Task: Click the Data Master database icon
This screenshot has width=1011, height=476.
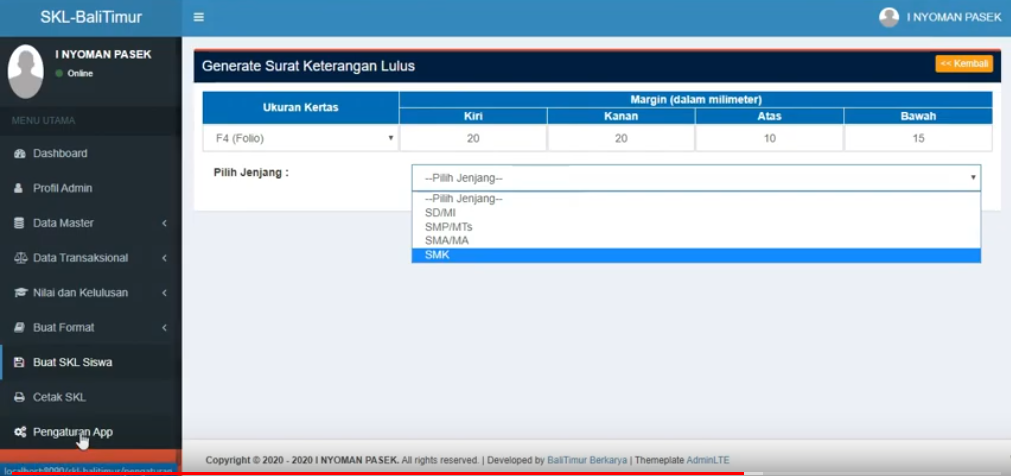Action: point(19,223)
